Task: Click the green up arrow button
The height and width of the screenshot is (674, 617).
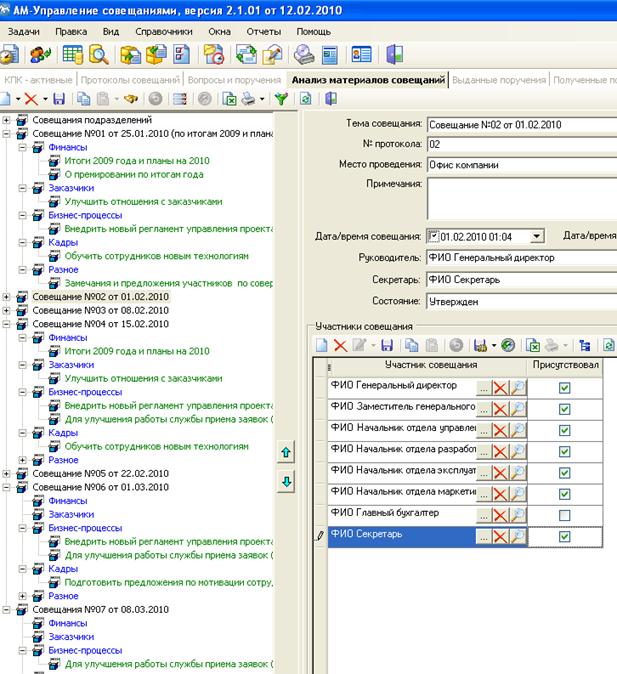Action: click(x=285, y=453)
